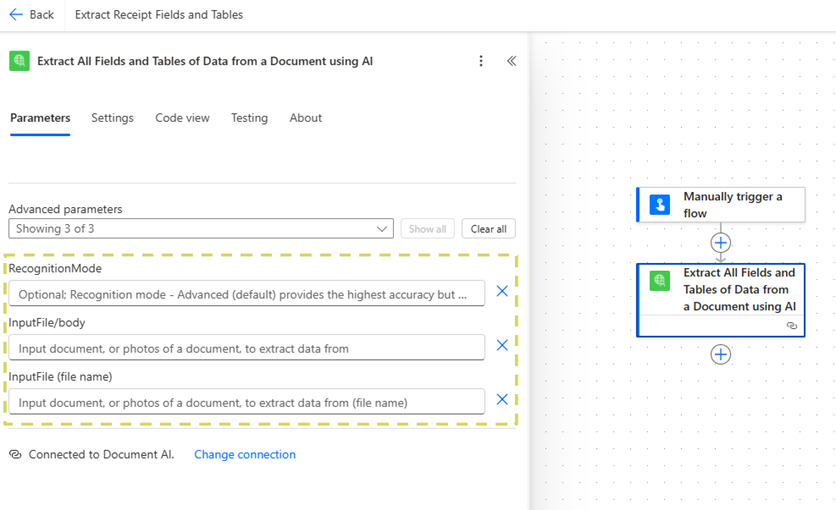The width and height of the screenshot is (836, 510).
Task: Open the About tab
Action: click(x=305, y=118)
